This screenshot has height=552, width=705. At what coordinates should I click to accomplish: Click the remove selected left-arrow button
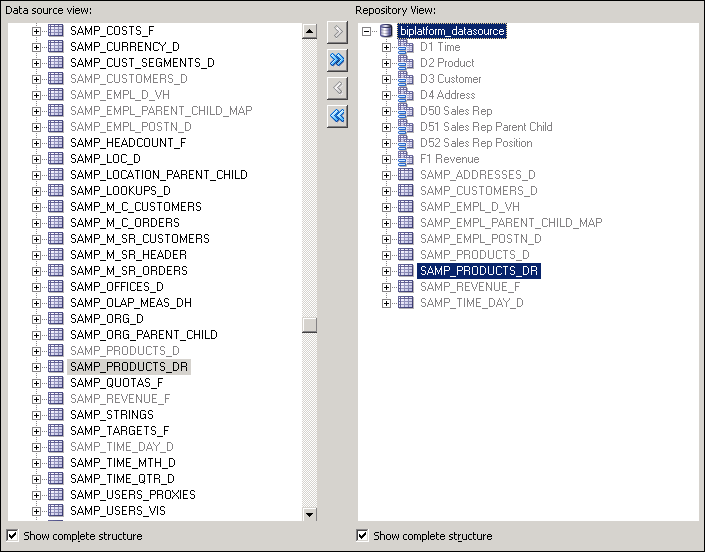point(337,88)
